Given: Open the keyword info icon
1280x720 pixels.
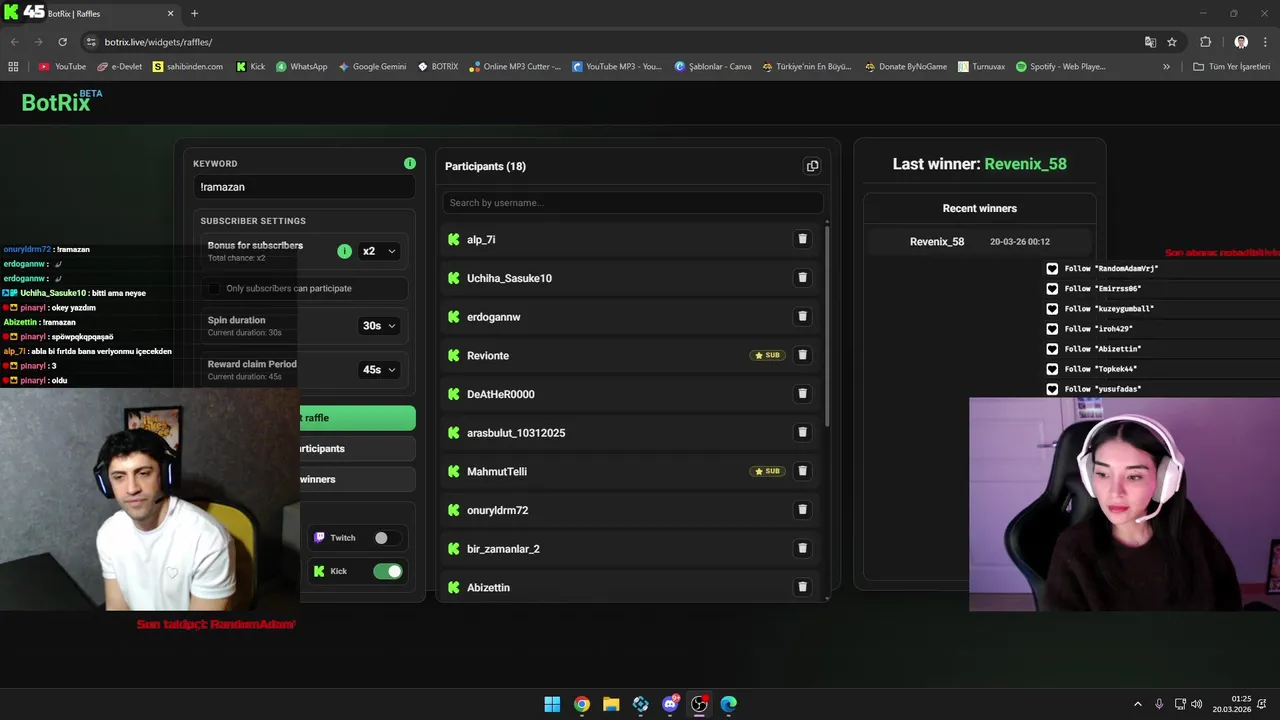Looking at the screenshot, I should pos(410,163).
